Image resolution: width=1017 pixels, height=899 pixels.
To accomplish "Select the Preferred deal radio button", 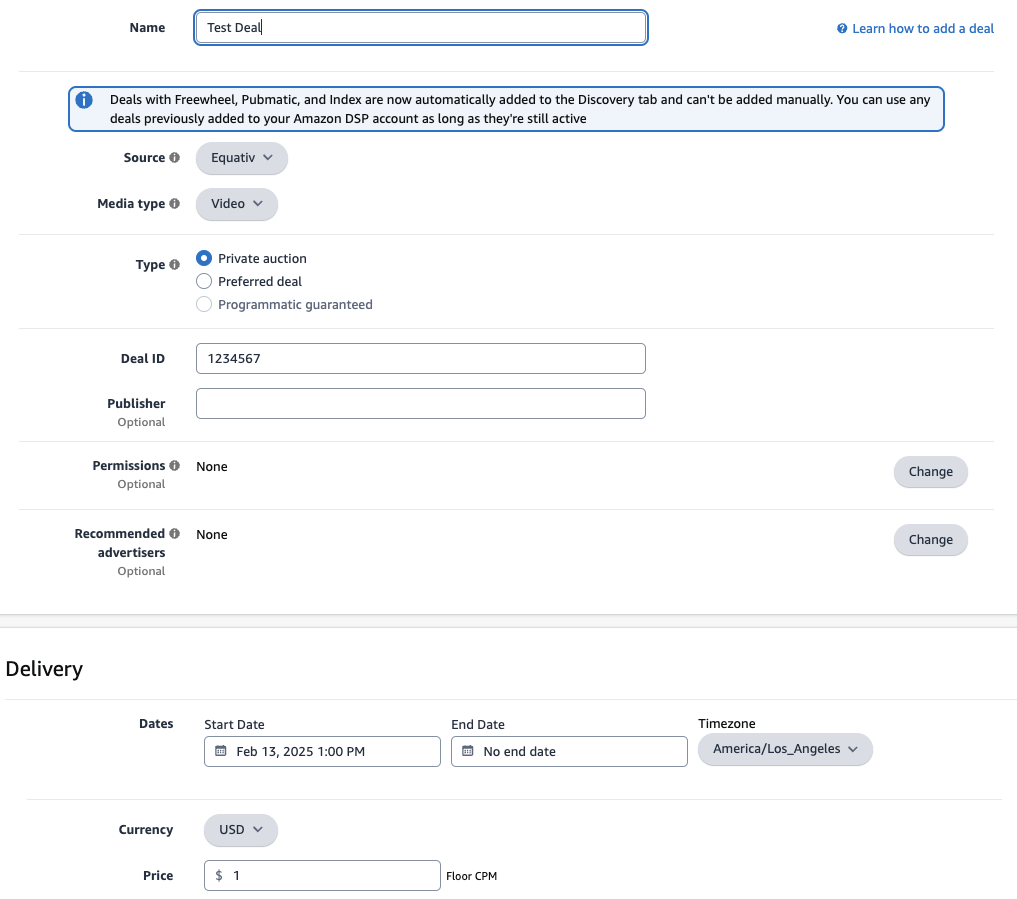I will point(204,282).
